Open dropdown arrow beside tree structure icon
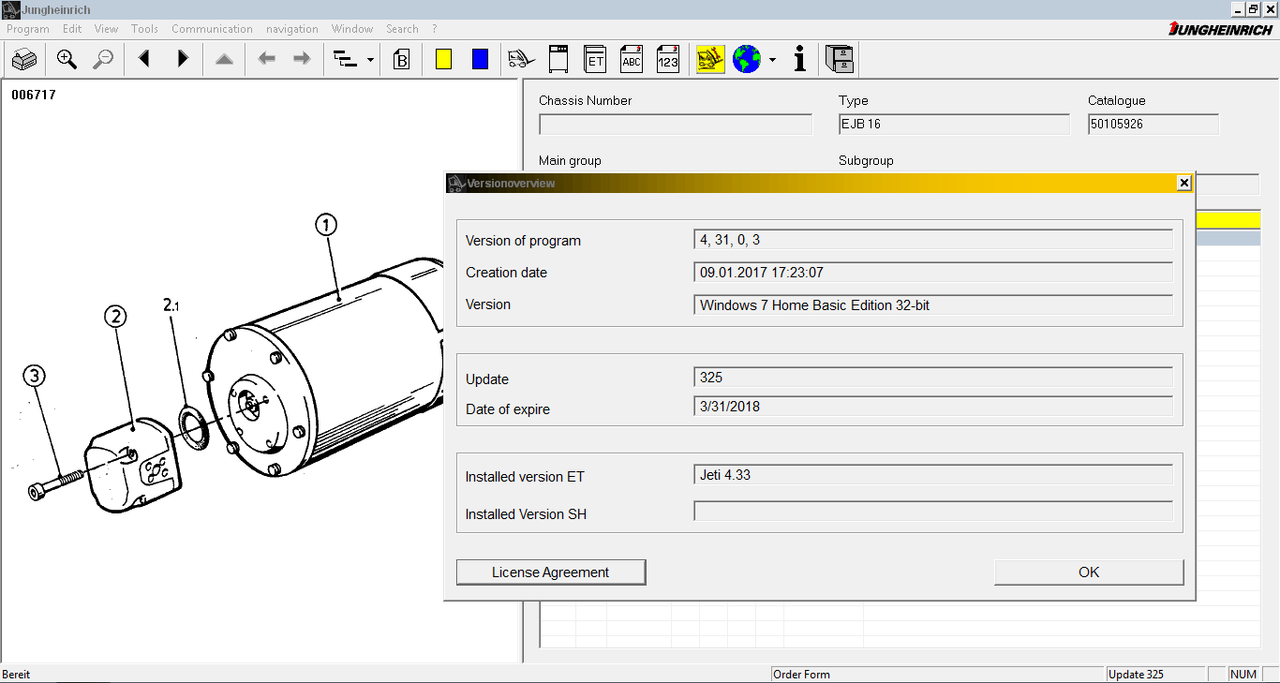1280x683 pixels. click(371, 60)
